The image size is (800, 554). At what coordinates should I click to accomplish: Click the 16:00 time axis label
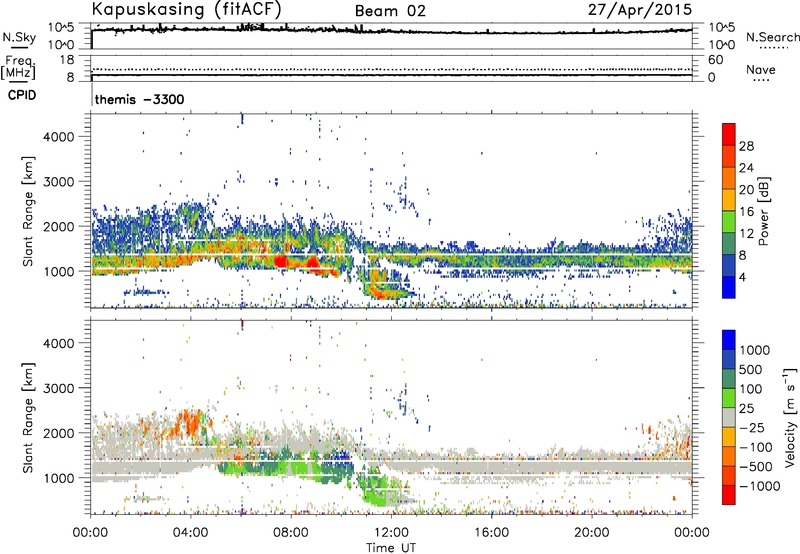point(491,533)
